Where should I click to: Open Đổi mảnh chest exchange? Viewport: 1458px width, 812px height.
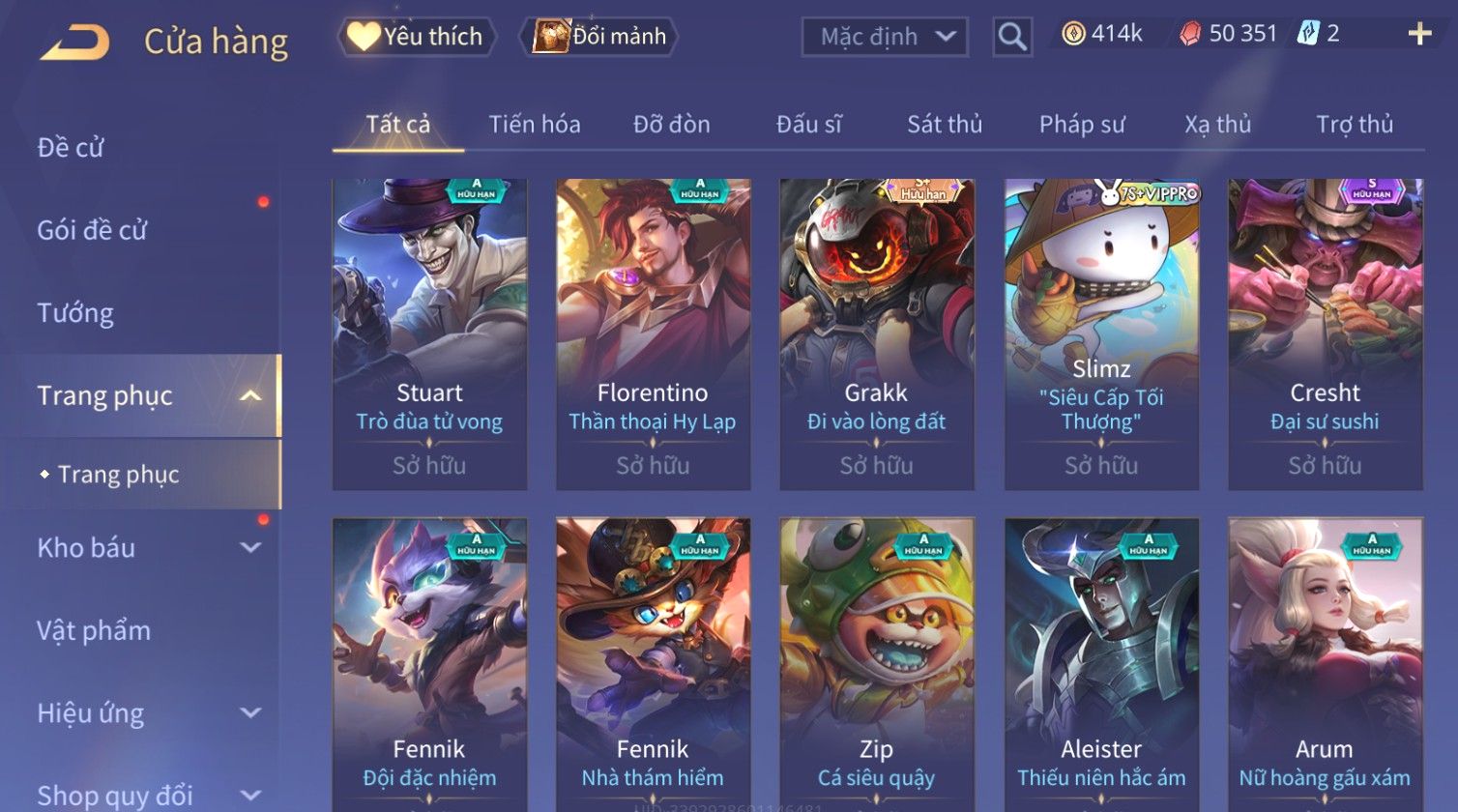click(599, 37)
